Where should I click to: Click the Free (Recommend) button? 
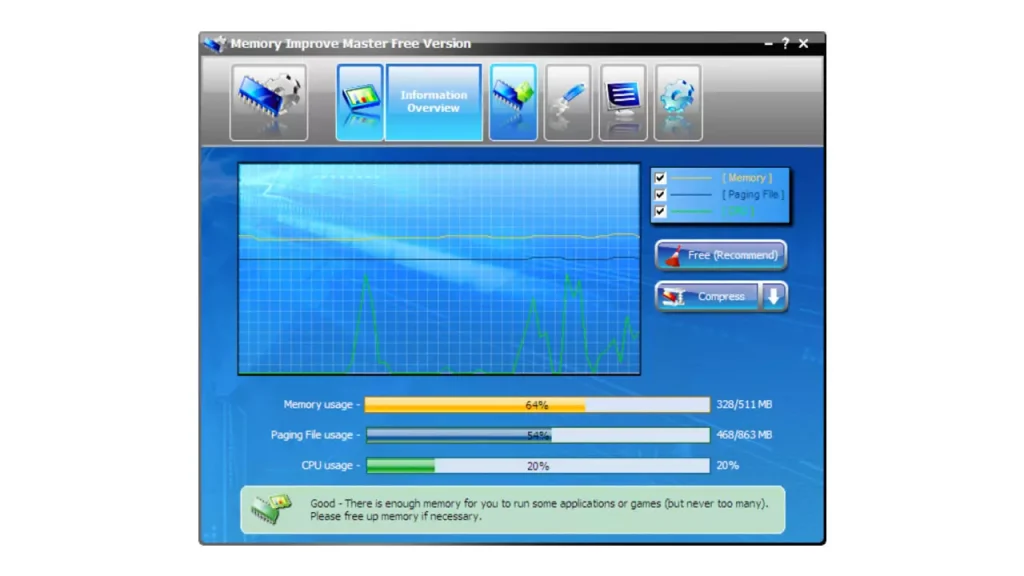tap(721, 255)
